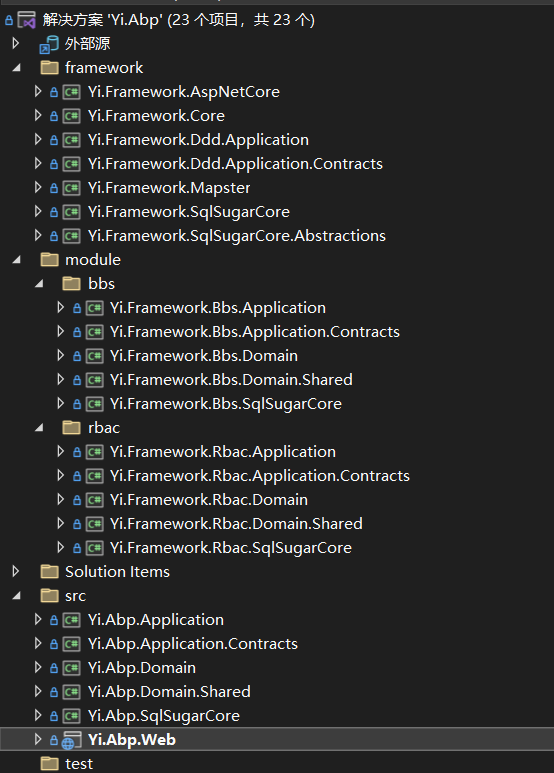Select the Yi.Framework.Rbac.SqlSugarCore project
This screenshot has width=554, height=773.
(231, 548)
